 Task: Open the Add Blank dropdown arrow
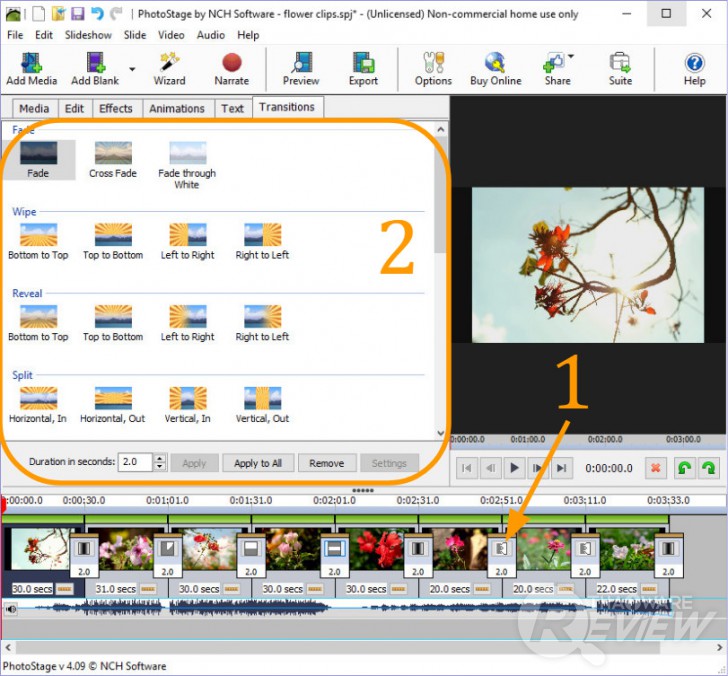[132, 69]
